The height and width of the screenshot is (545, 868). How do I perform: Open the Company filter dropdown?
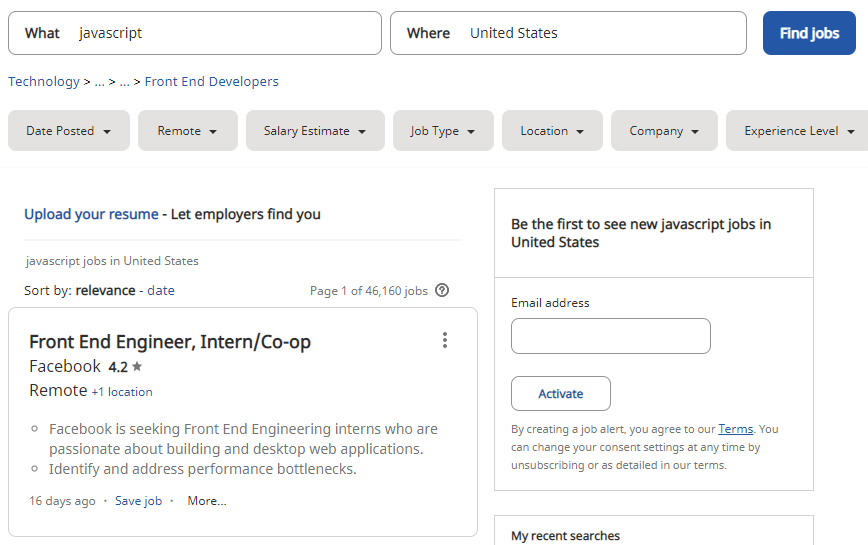point(664,131)
